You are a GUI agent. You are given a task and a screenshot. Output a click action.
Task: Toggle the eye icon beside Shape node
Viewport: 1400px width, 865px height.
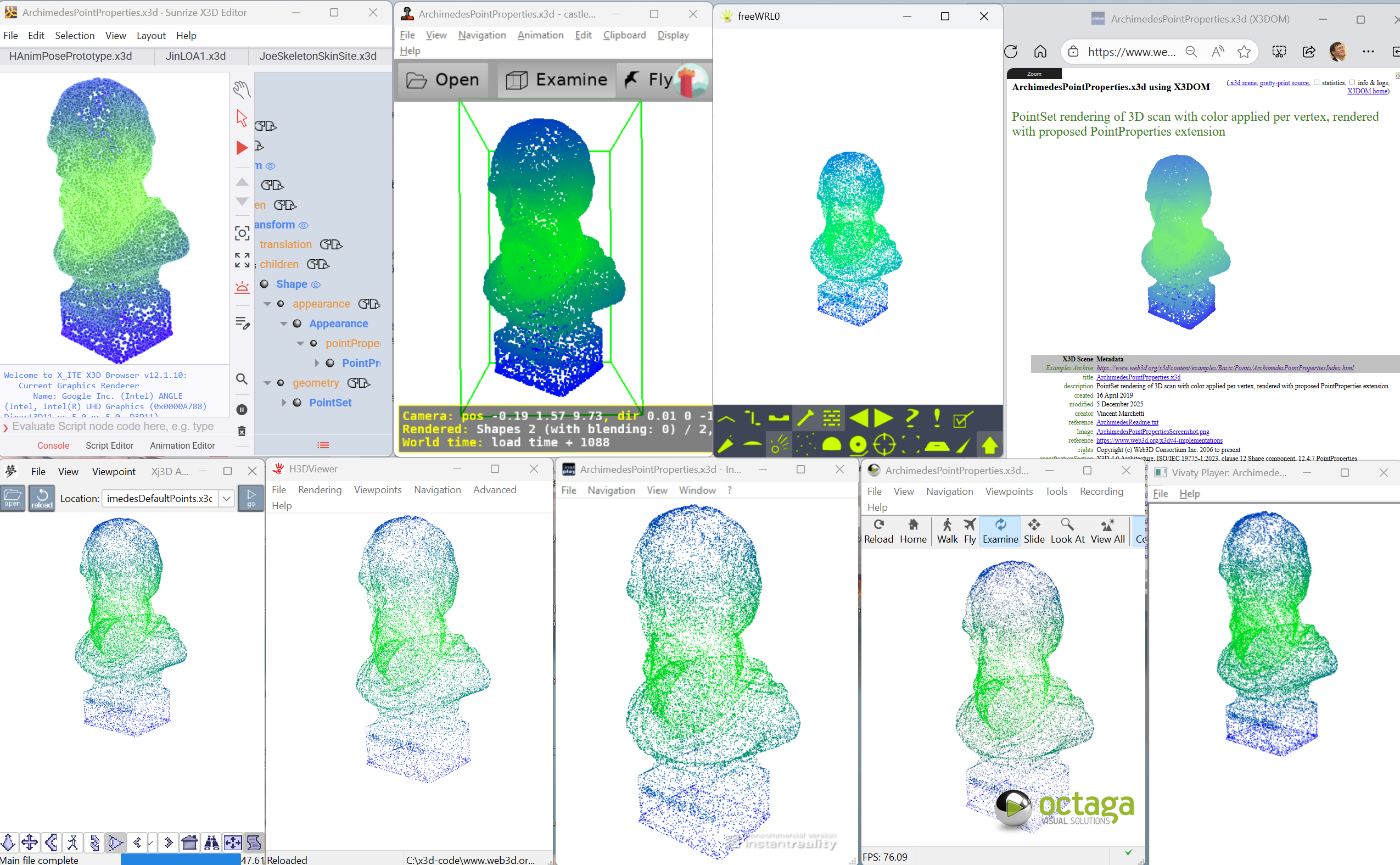coord(316,284)
